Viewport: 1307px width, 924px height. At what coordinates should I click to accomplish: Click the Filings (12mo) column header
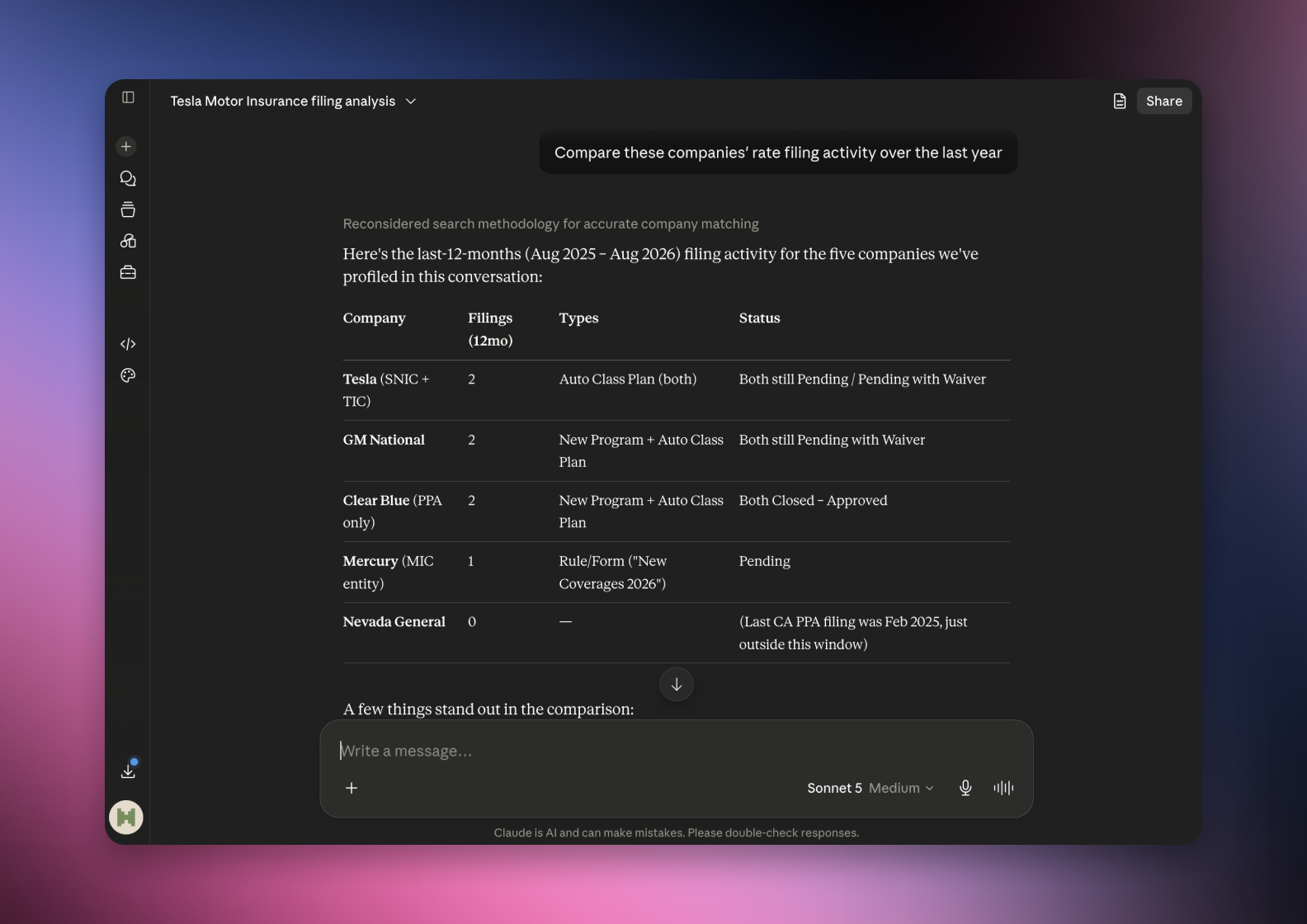[x=490, y=329]
